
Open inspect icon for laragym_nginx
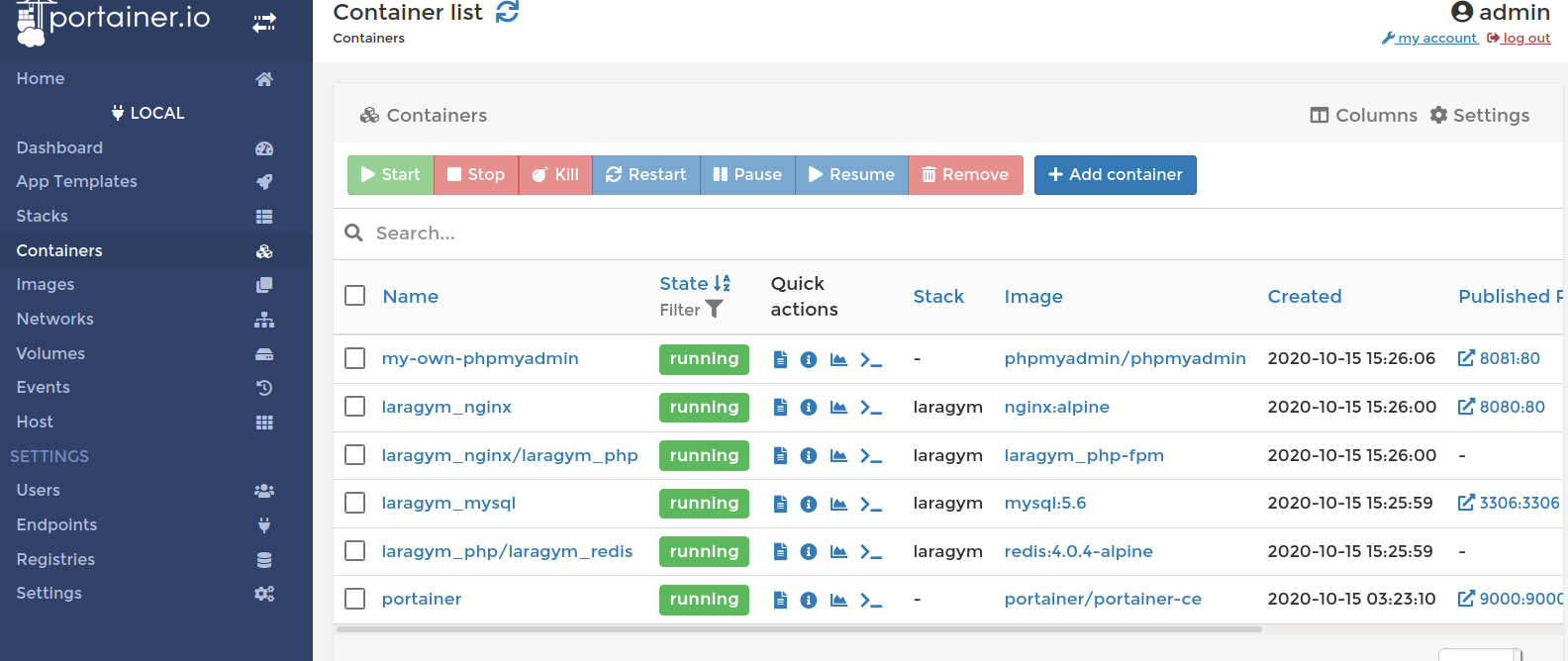pyautogui.click(x=809, y=407)
